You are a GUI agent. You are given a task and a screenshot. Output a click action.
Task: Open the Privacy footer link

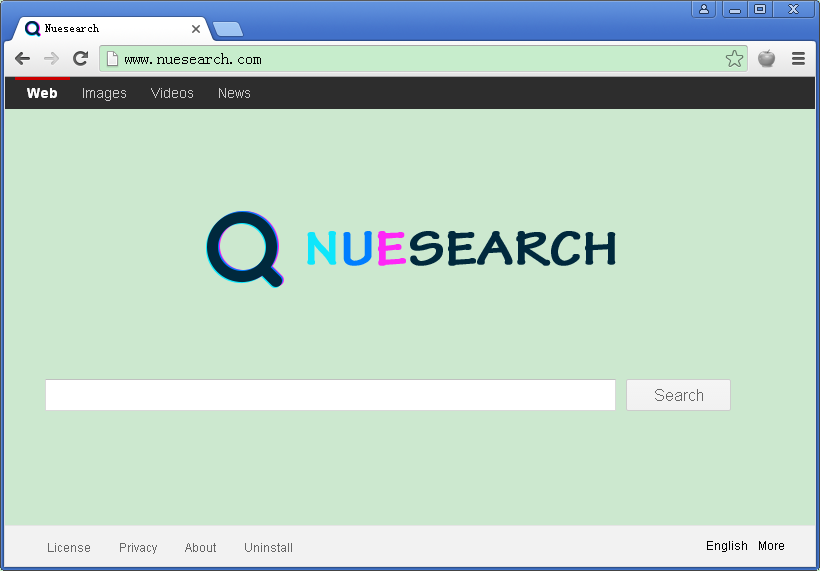click(x=138, y=547)
